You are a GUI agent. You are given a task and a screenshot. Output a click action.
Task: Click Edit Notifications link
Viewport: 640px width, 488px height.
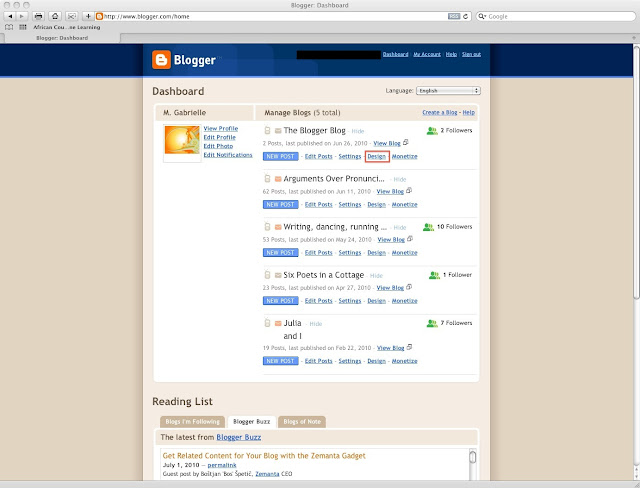click(x=228, y=155)
